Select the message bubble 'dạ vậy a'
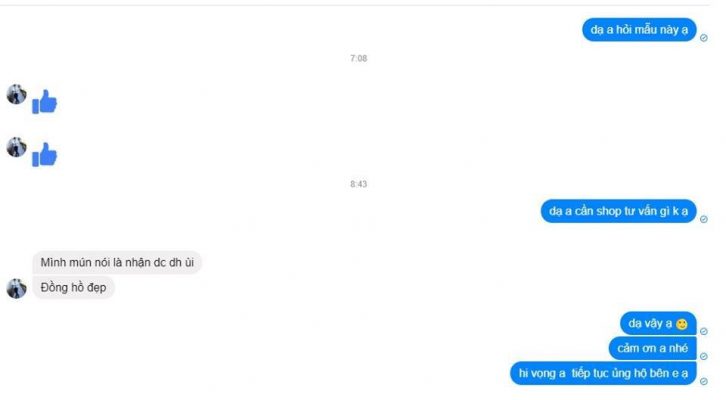 658,323
